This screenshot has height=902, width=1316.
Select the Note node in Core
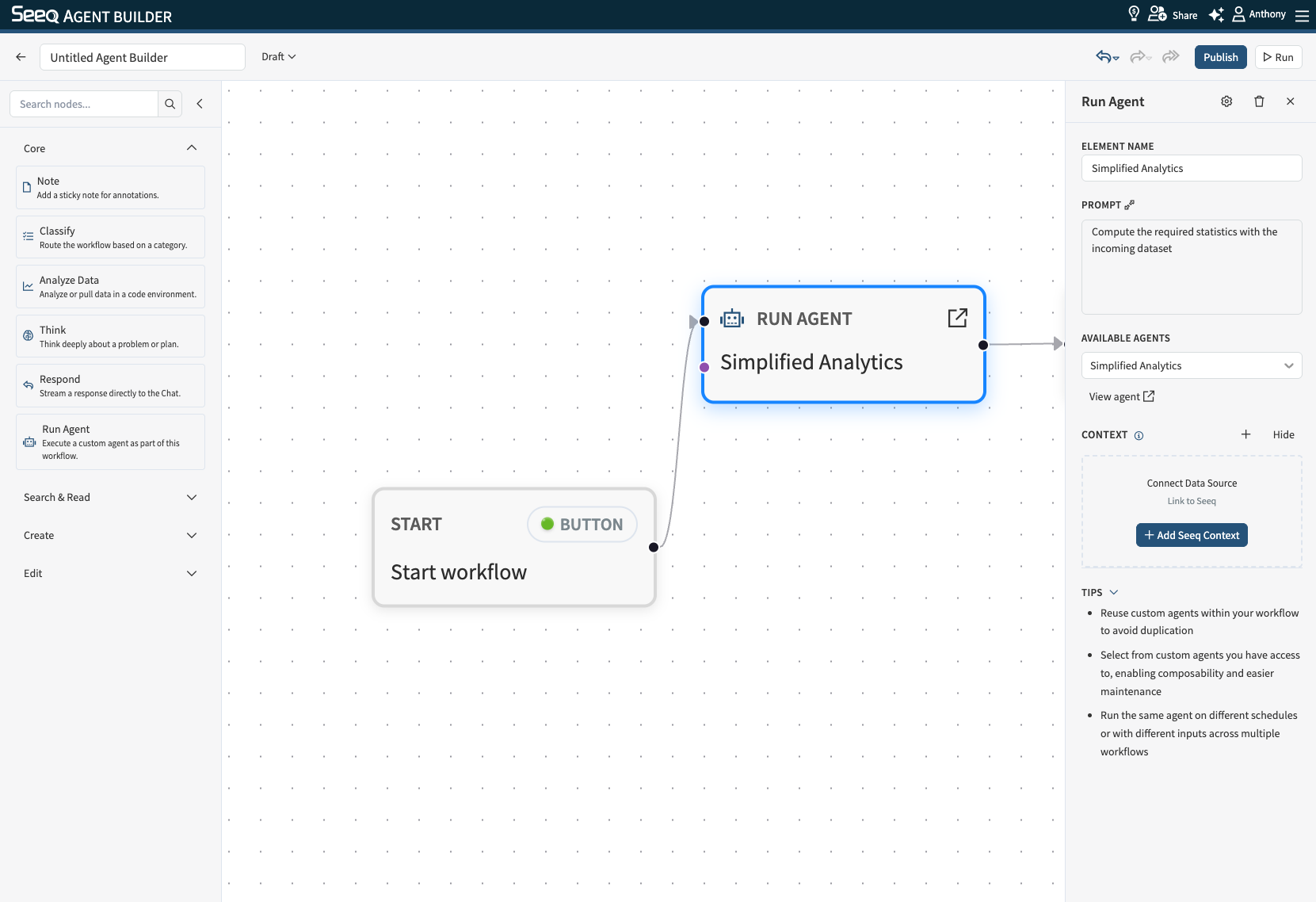point(110,187)
